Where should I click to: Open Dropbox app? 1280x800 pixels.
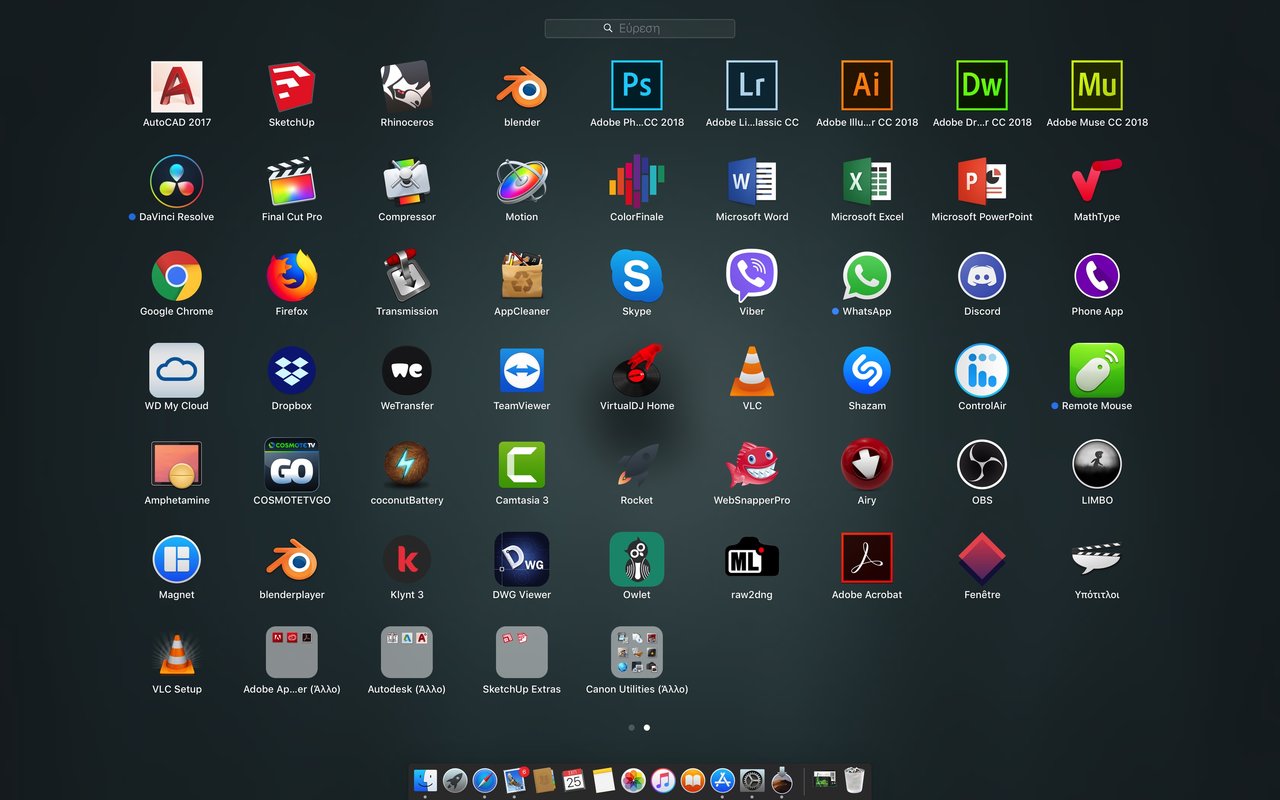(x=292, y=371)
